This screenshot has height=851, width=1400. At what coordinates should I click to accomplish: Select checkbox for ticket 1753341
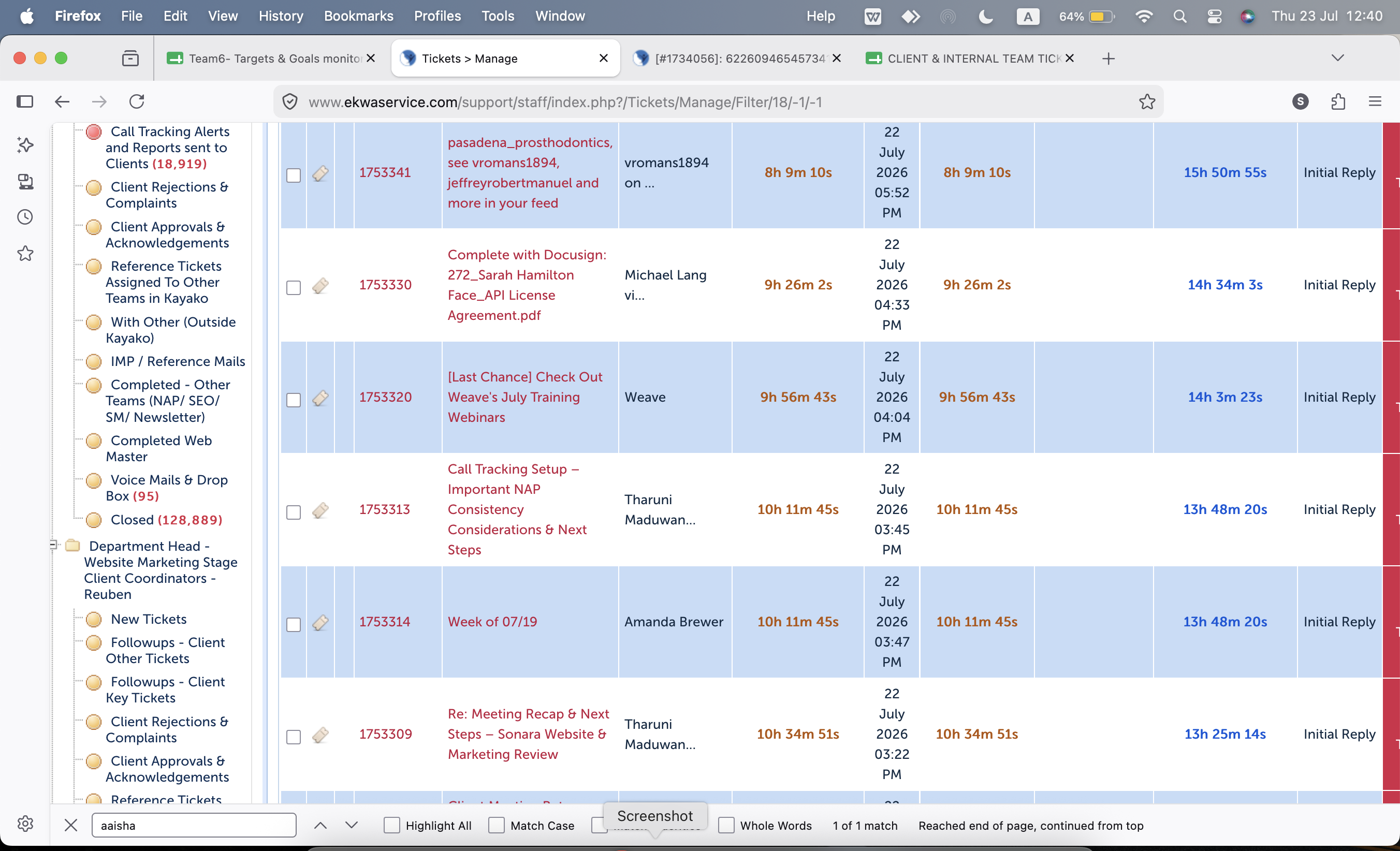(x=293, y=175)
